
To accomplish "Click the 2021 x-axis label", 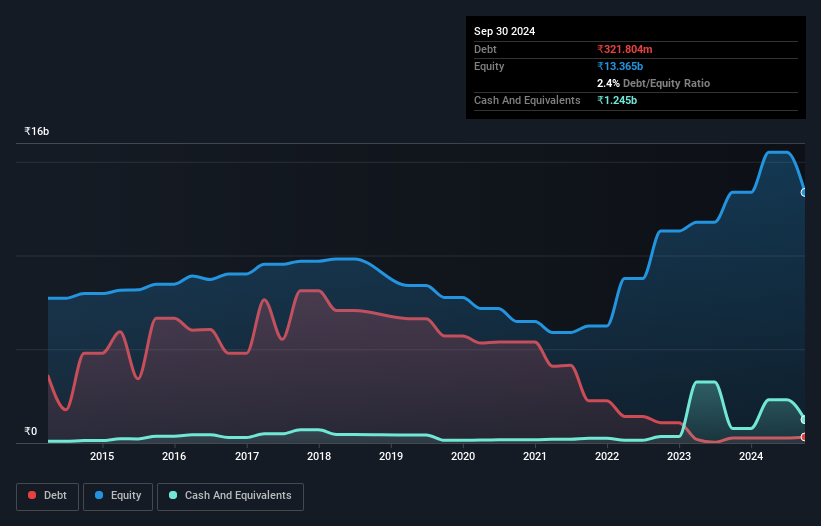I will 535,456.
